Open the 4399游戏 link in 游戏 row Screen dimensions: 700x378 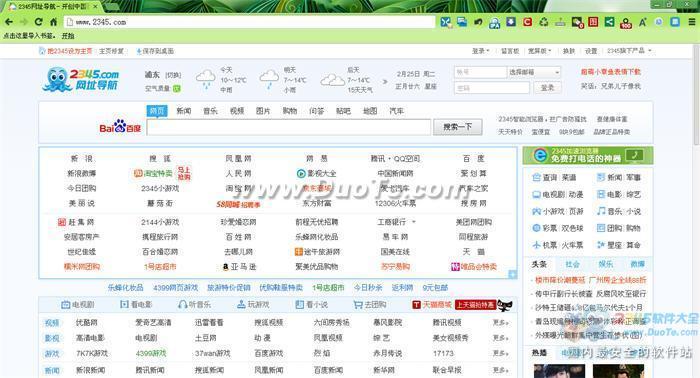151,353
